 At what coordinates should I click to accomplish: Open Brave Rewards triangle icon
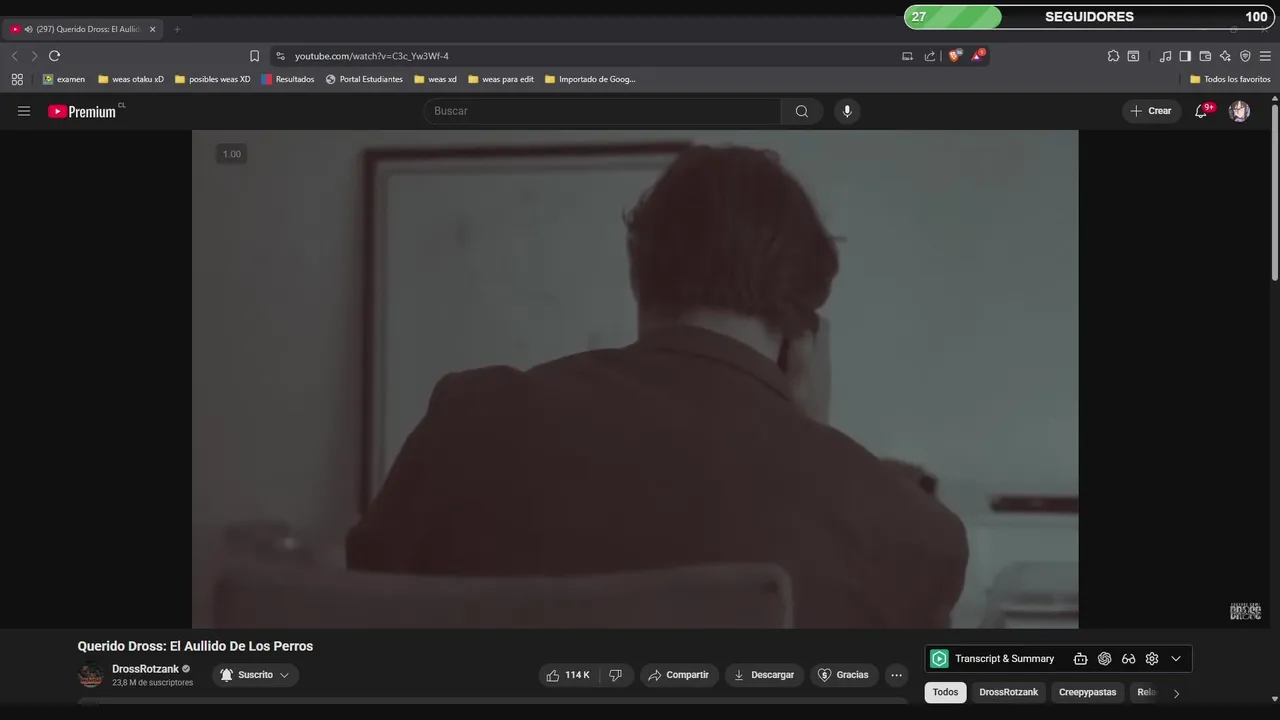pyautogui.click(x=978, y=56)
